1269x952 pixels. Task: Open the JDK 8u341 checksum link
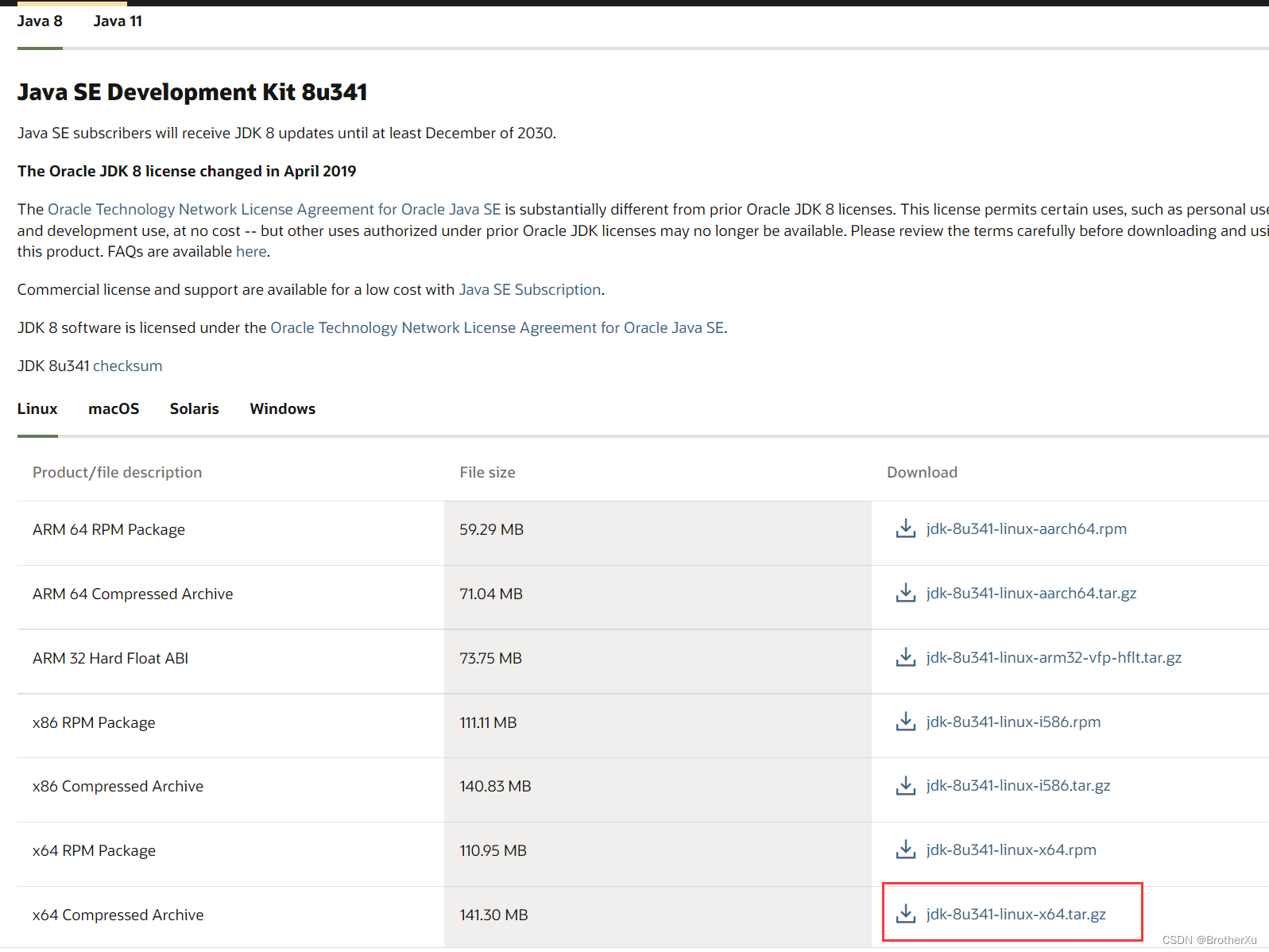pos(128,366)
